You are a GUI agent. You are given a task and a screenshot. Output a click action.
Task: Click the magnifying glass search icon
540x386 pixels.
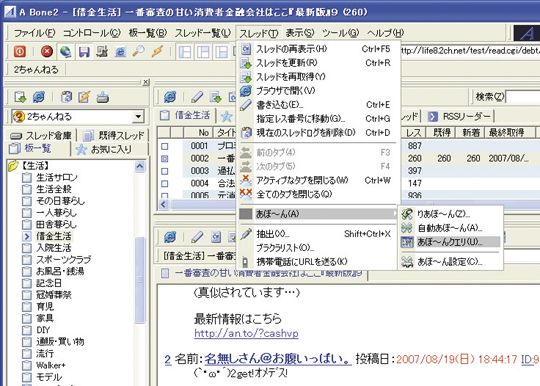(138, 52)
